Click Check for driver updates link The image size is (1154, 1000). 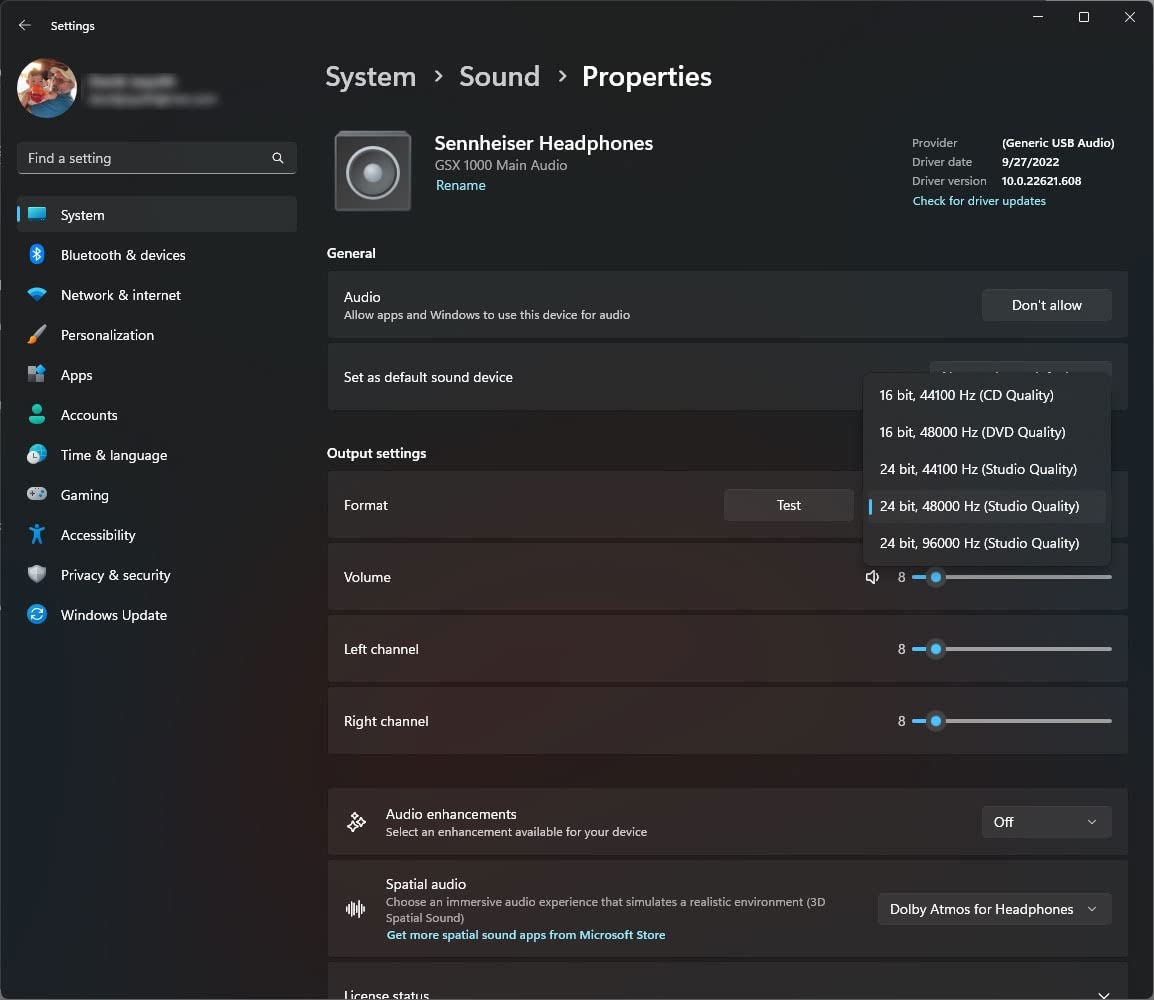tap(979, 201)
